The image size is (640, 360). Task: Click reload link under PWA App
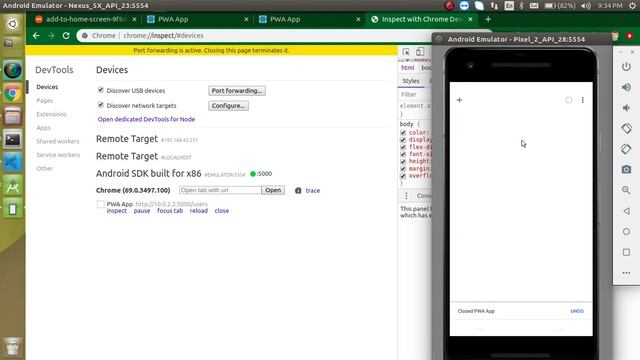pyautogui.click(x=199, y=211)
